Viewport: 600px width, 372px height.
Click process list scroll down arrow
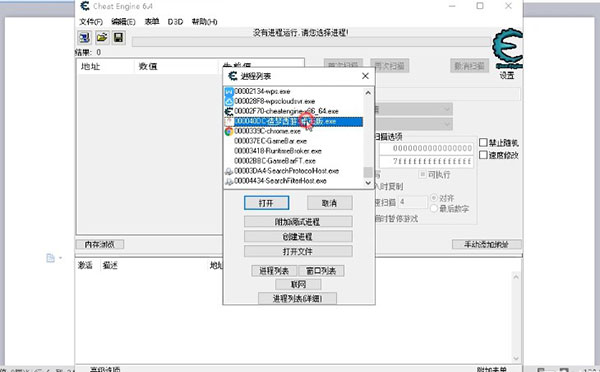[x=368, y=183]
